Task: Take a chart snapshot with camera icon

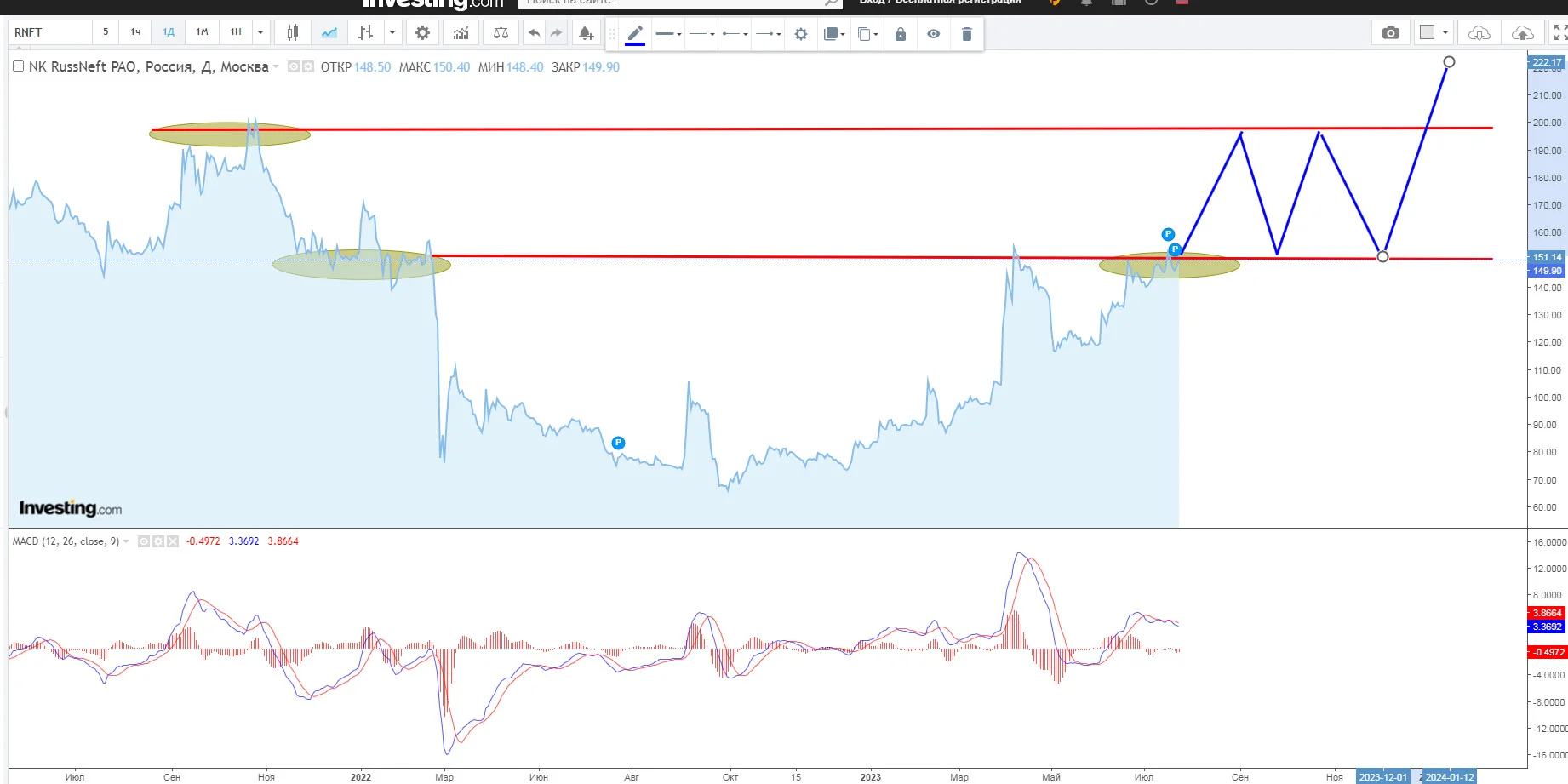Action: click(1391, 32)
